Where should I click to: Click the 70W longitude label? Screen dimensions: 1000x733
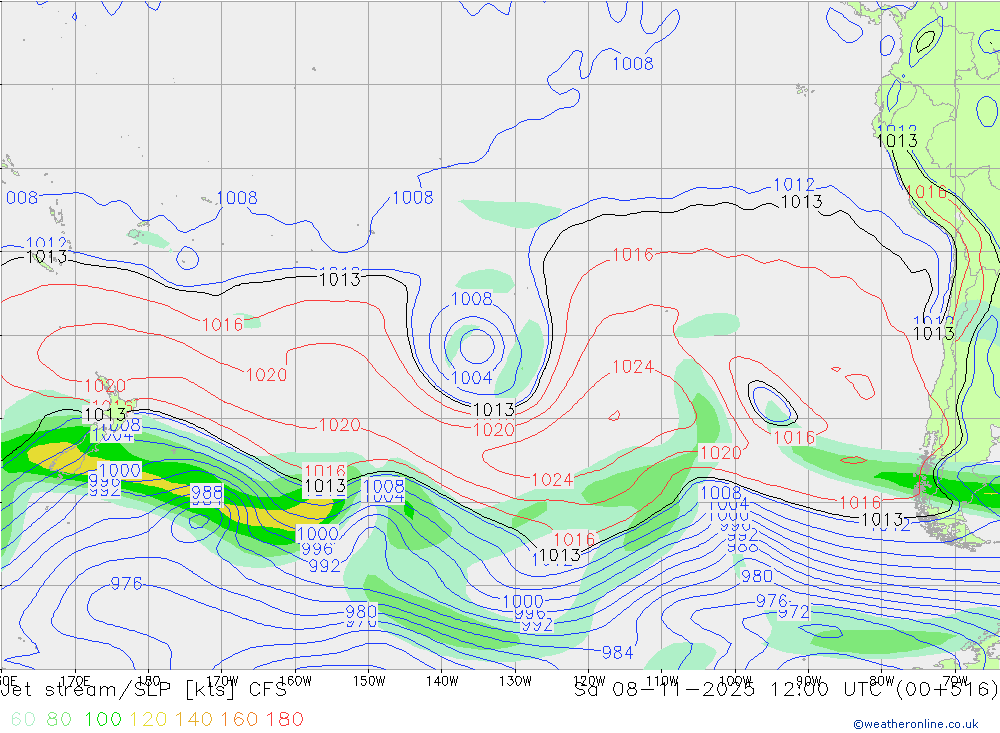click(x=955, y=681)
